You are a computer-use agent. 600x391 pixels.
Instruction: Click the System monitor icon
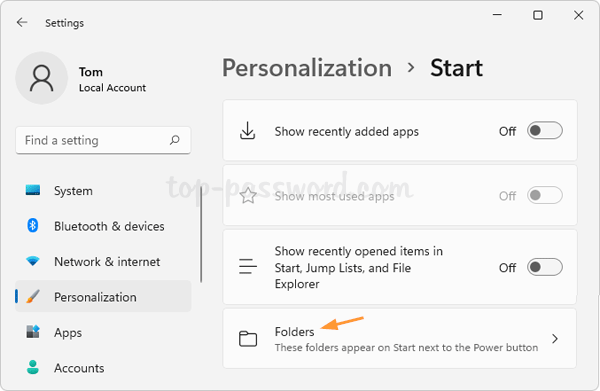click(x=33, y=190)
